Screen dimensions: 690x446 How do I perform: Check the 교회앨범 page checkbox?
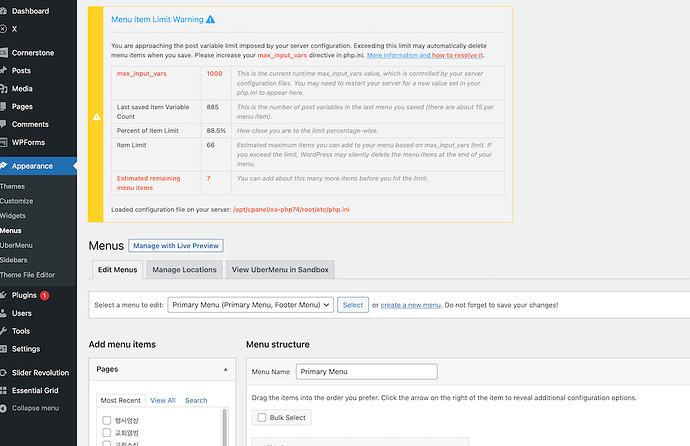tap(107, 432)
